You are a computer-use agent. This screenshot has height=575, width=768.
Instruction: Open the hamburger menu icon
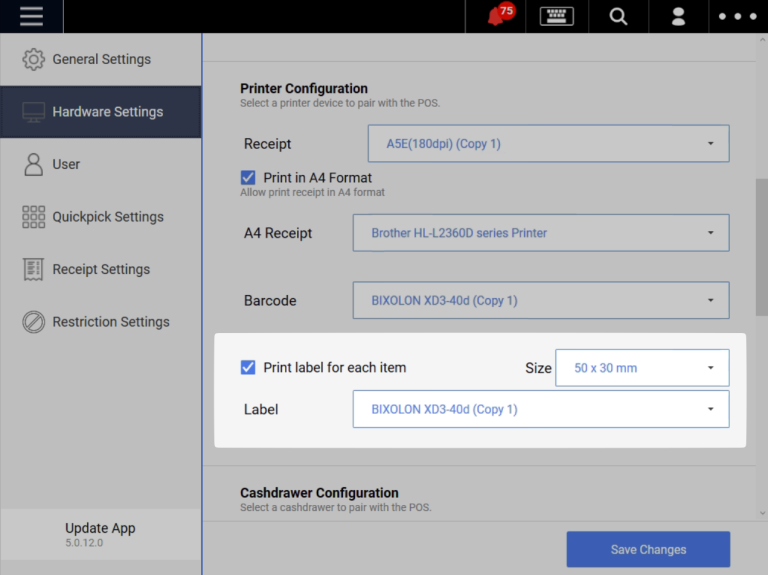click(31, 17)
